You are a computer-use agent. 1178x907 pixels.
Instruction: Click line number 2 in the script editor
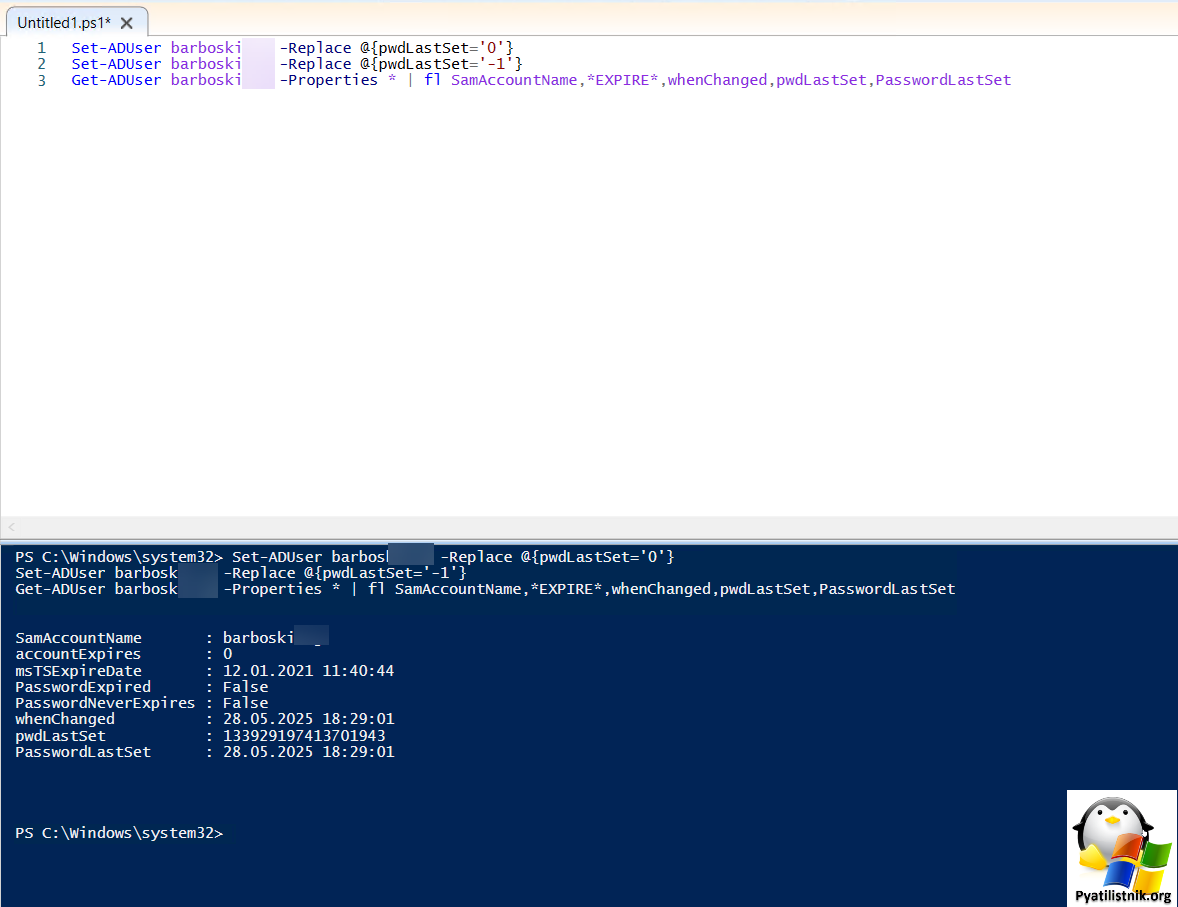click(x=41, y=64)
